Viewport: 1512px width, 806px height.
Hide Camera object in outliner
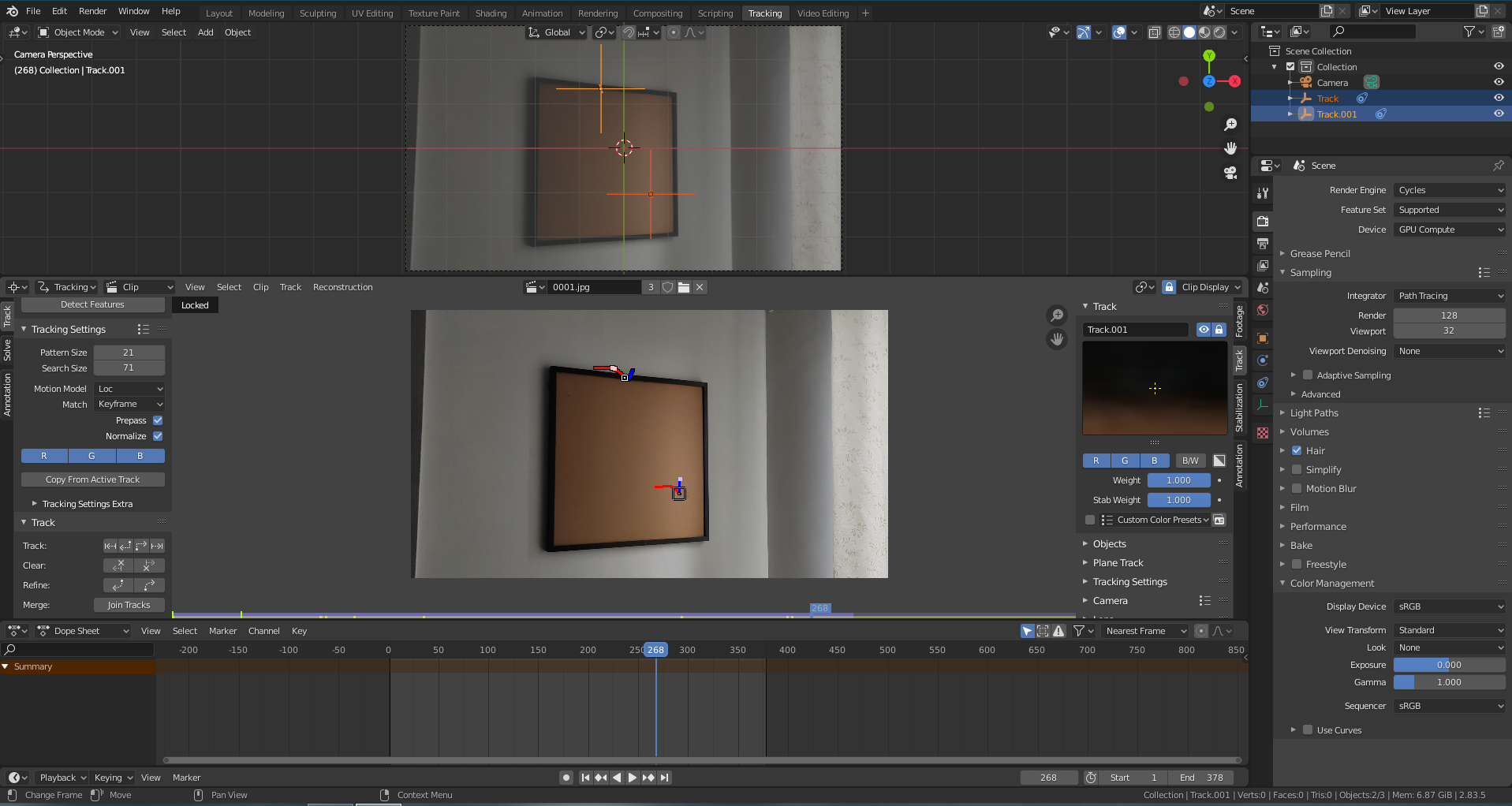point(1498,83)
